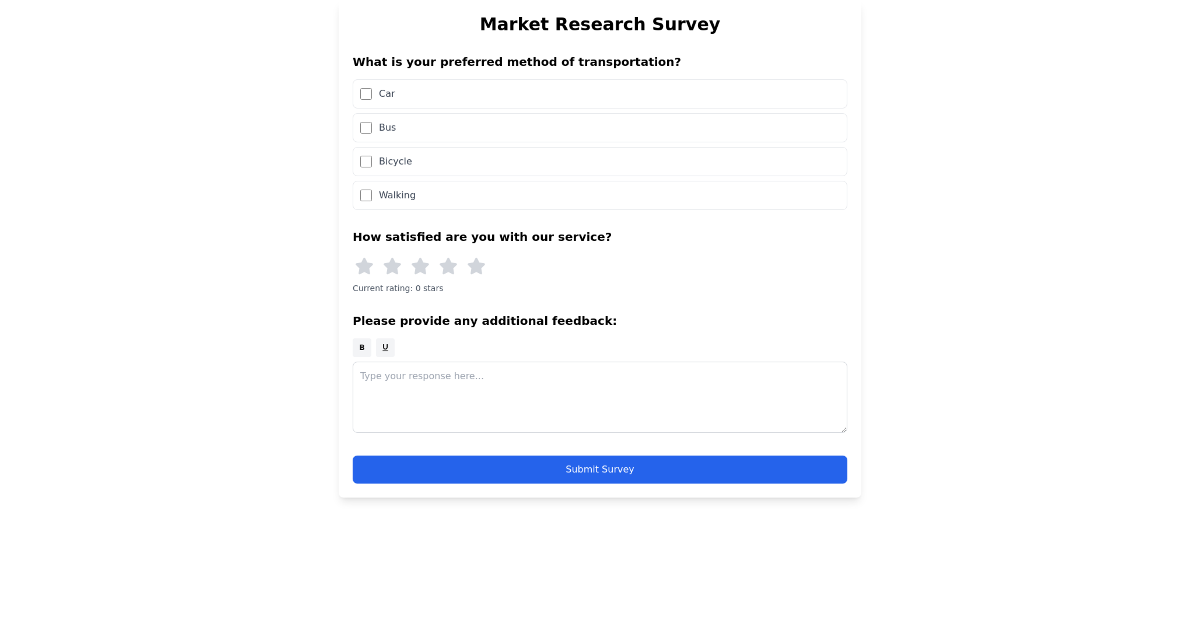Check the Bicycle checkbox
This screenshot has height=630, width=1200.
point(366,161)
